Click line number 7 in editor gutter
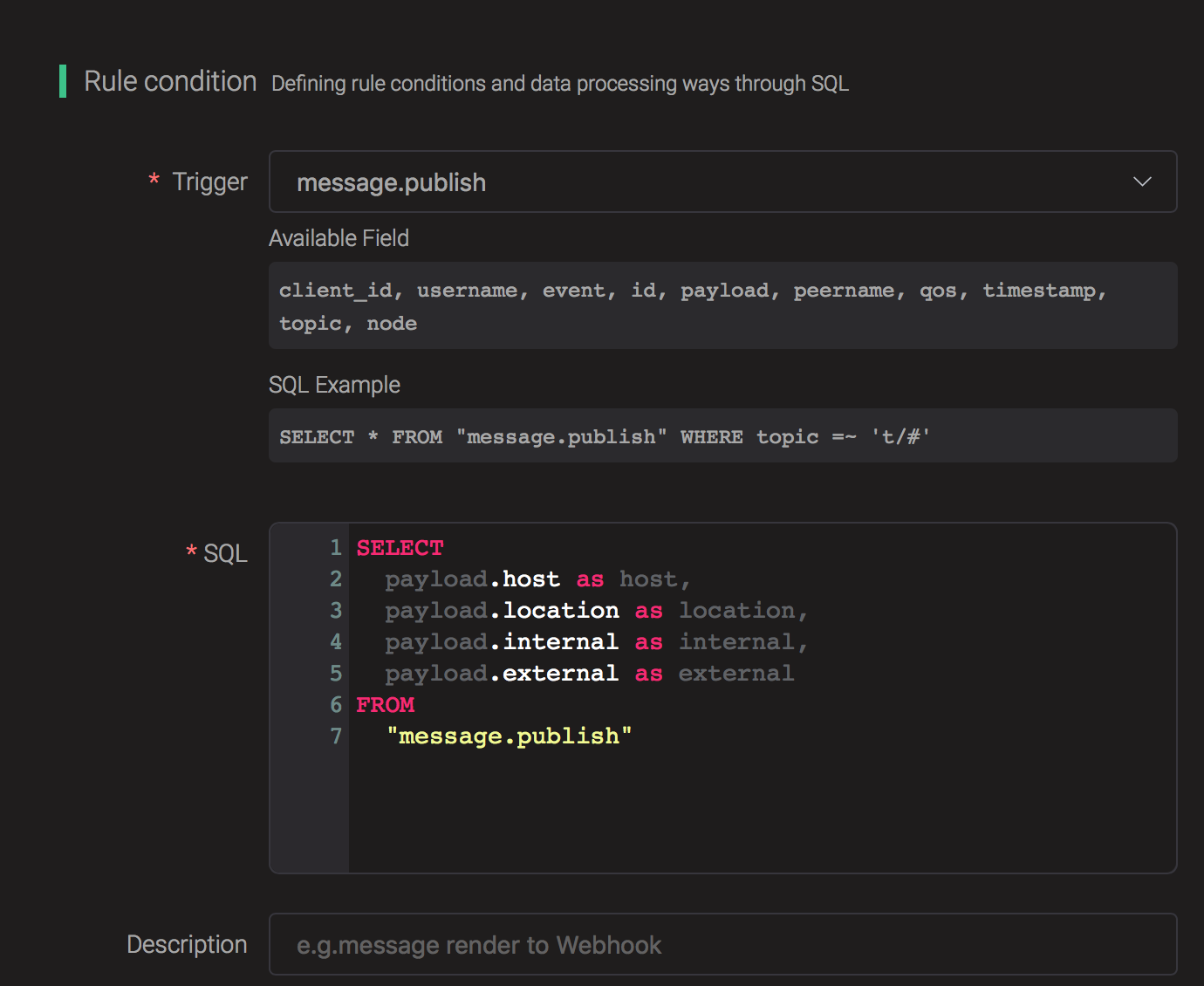The height and width of the screenshot is (986, 1204). coord(335,736)
